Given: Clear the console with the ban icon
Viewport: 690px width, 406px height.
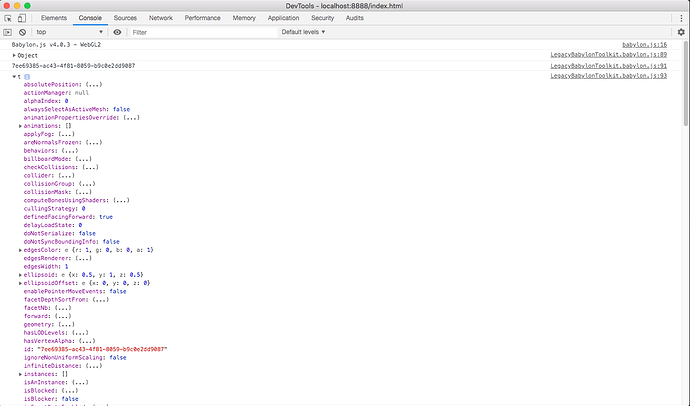Looking at the screenshot, I should (x=22, y=32).
